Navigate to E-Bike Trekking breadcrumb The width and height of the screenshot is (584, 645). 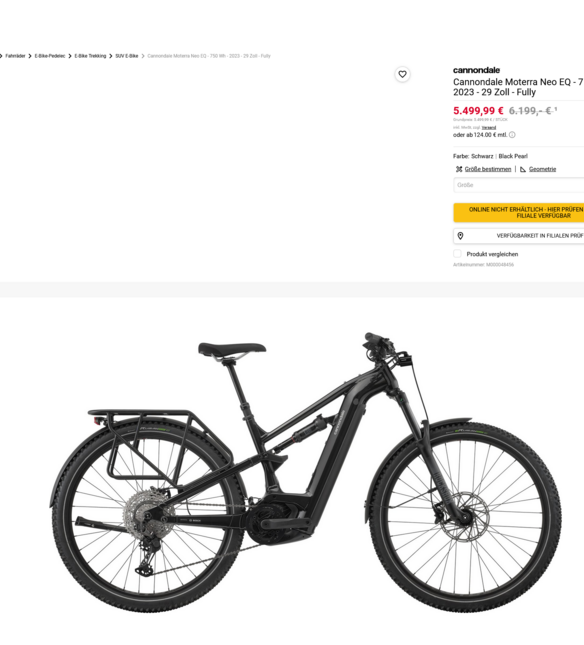click(x=90, y=56)
